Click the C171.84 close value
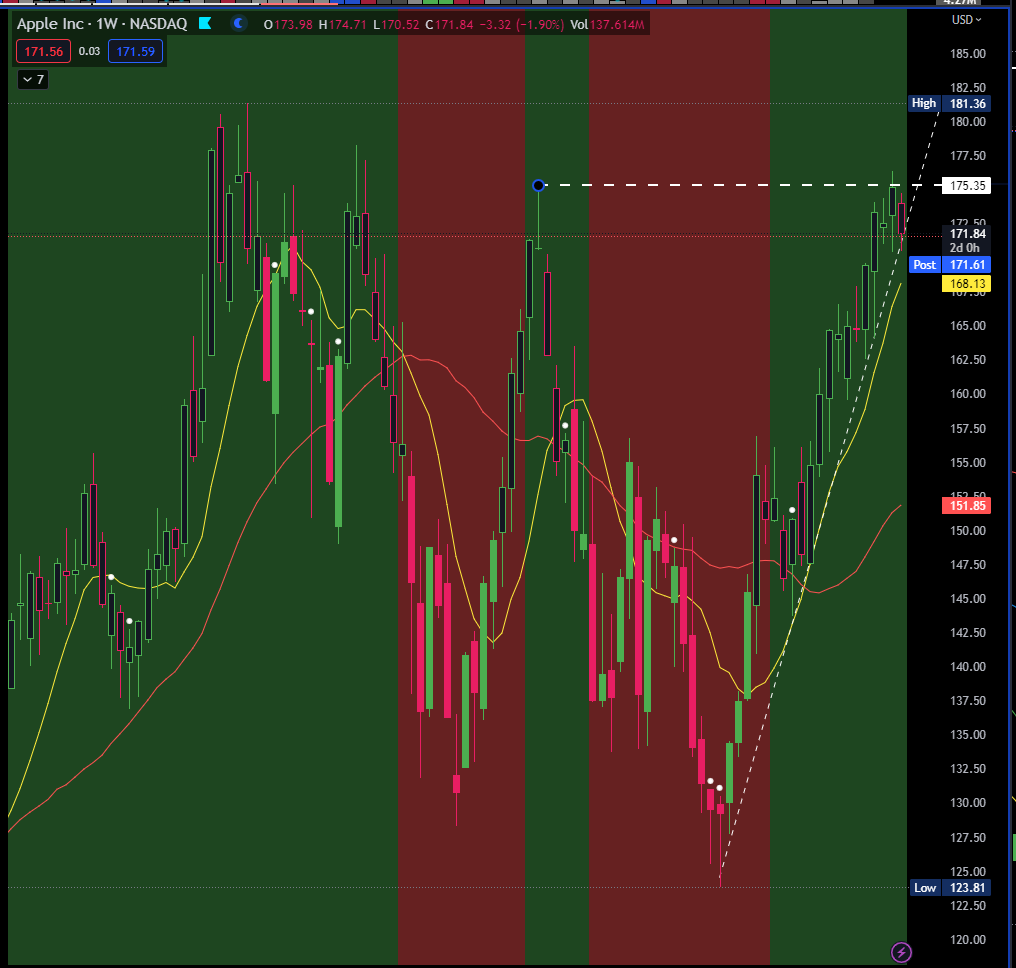 449,25
